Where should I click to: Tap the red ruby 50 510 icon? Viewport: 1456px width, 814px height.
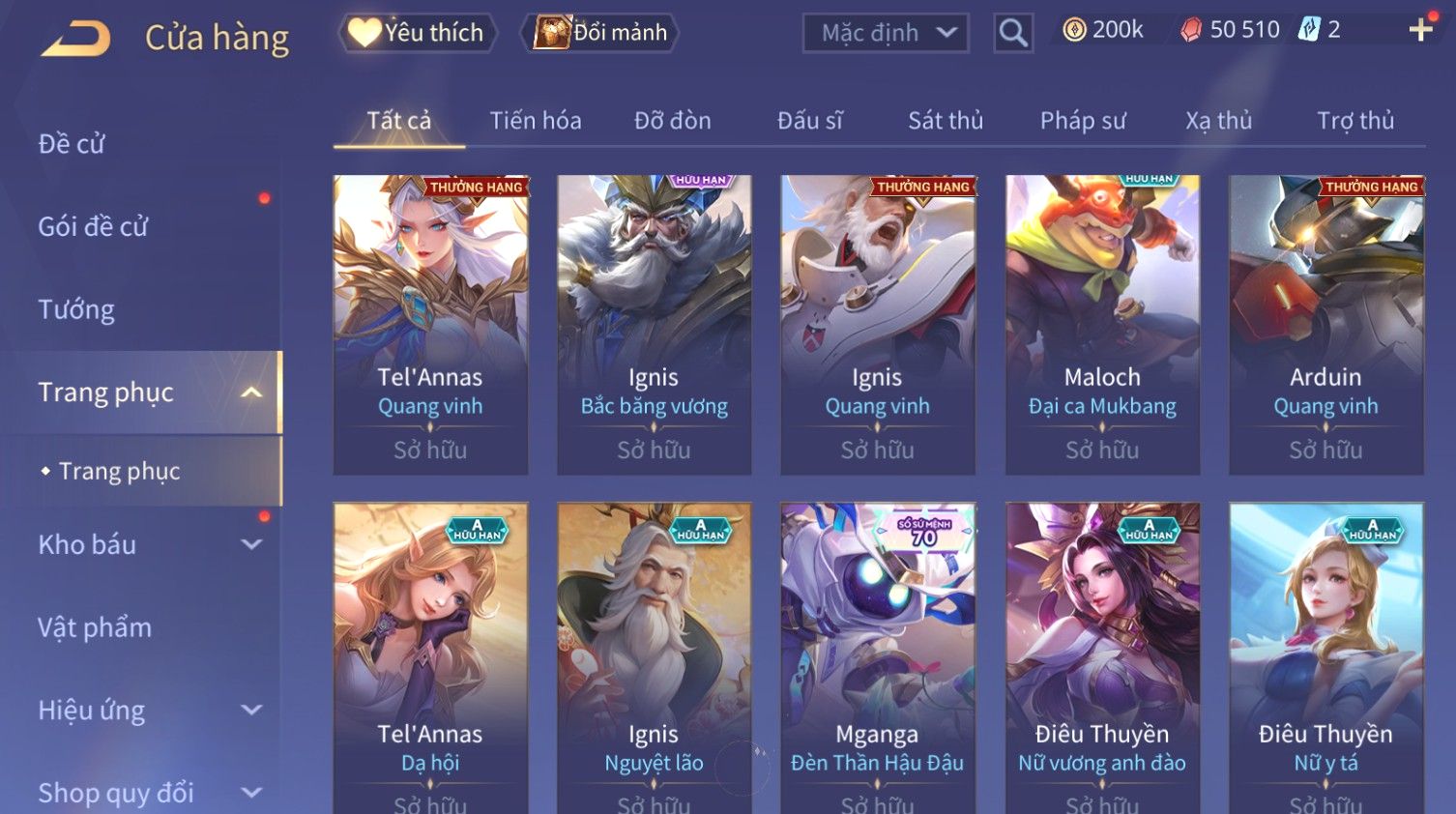coord(1191,30)
